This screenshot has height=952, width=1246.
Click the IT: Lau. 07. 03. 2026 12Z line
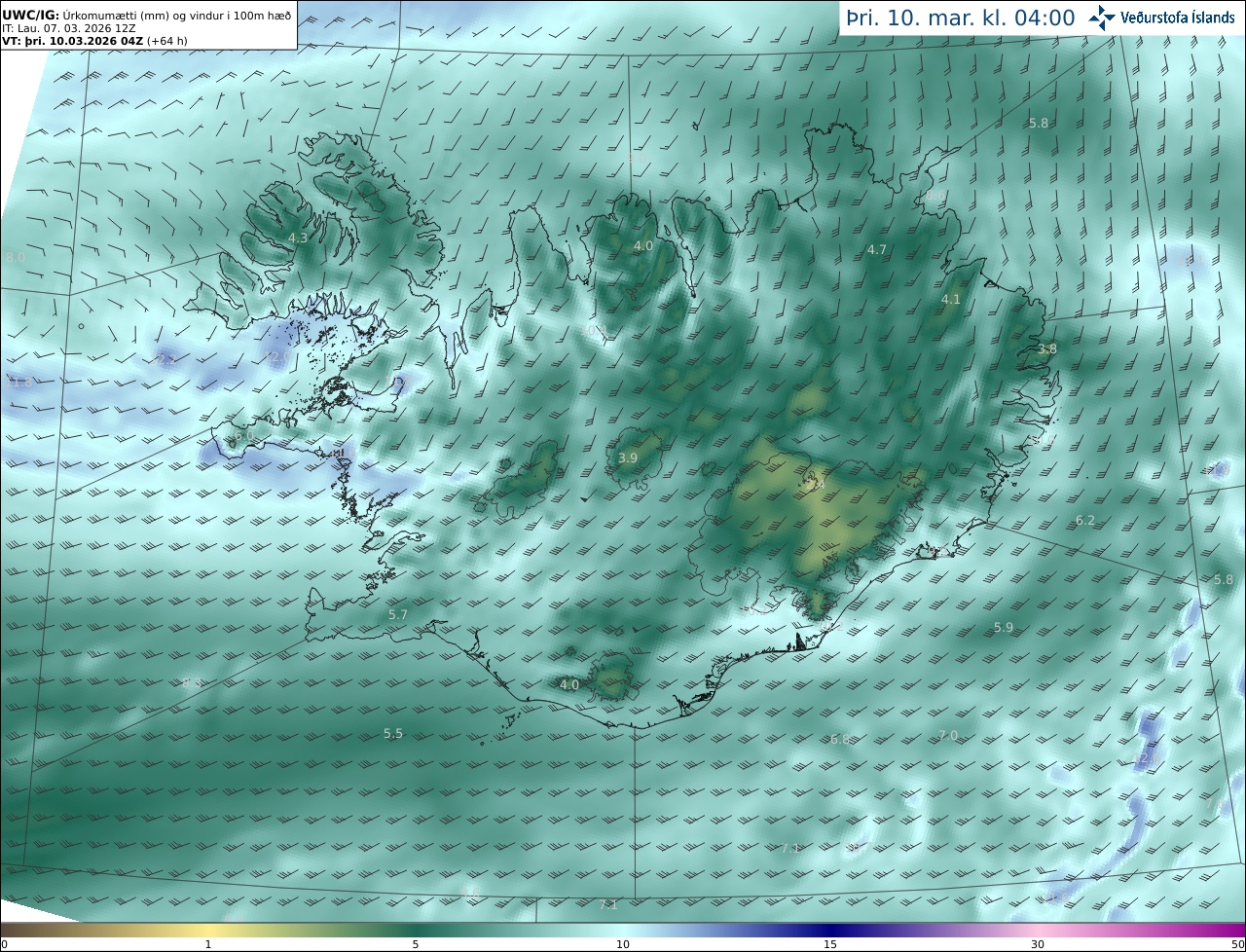point(69,28)
